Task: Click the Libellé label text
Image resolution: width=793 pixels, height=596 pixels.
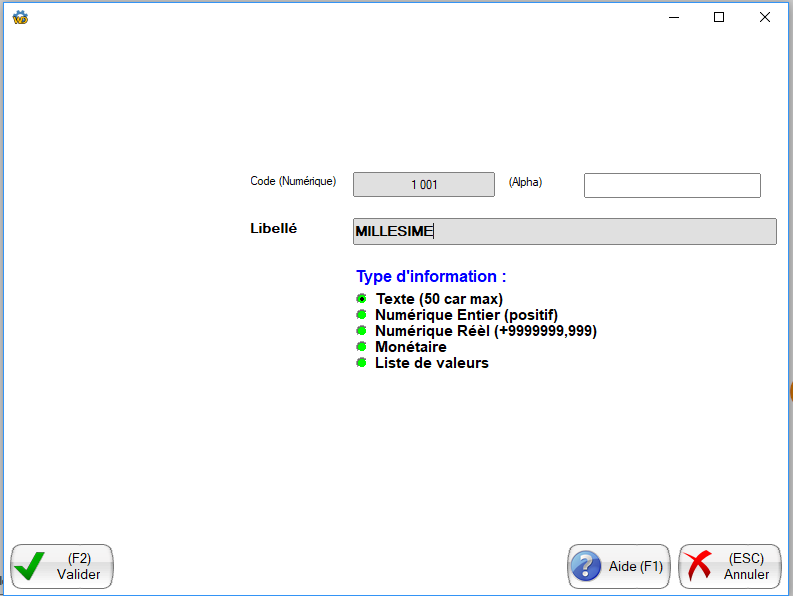Action: 273,228
